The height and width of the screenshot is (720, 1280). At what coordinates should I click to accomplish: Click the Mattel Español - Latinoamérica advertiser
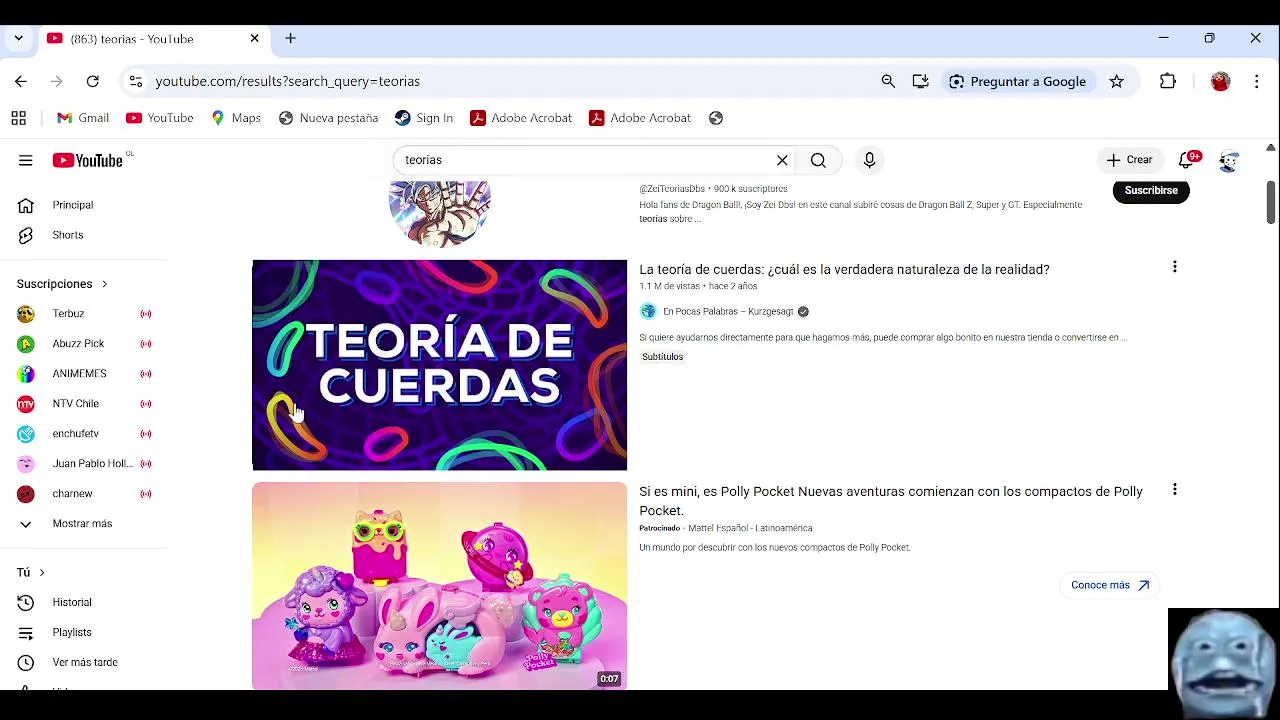click(x=750, y=528)
